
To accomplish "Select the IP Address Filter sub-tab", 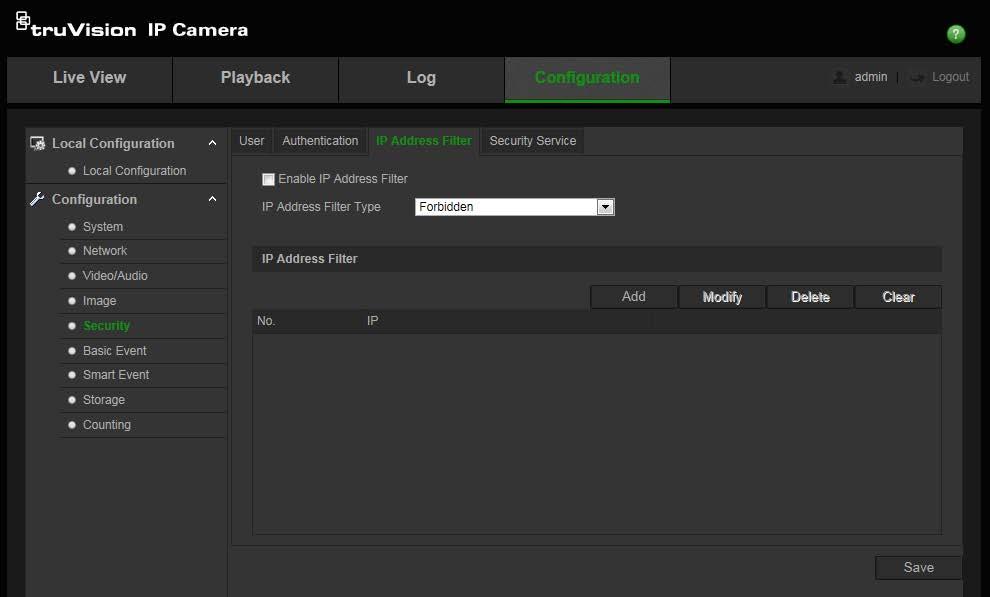I will coord(424,141).
